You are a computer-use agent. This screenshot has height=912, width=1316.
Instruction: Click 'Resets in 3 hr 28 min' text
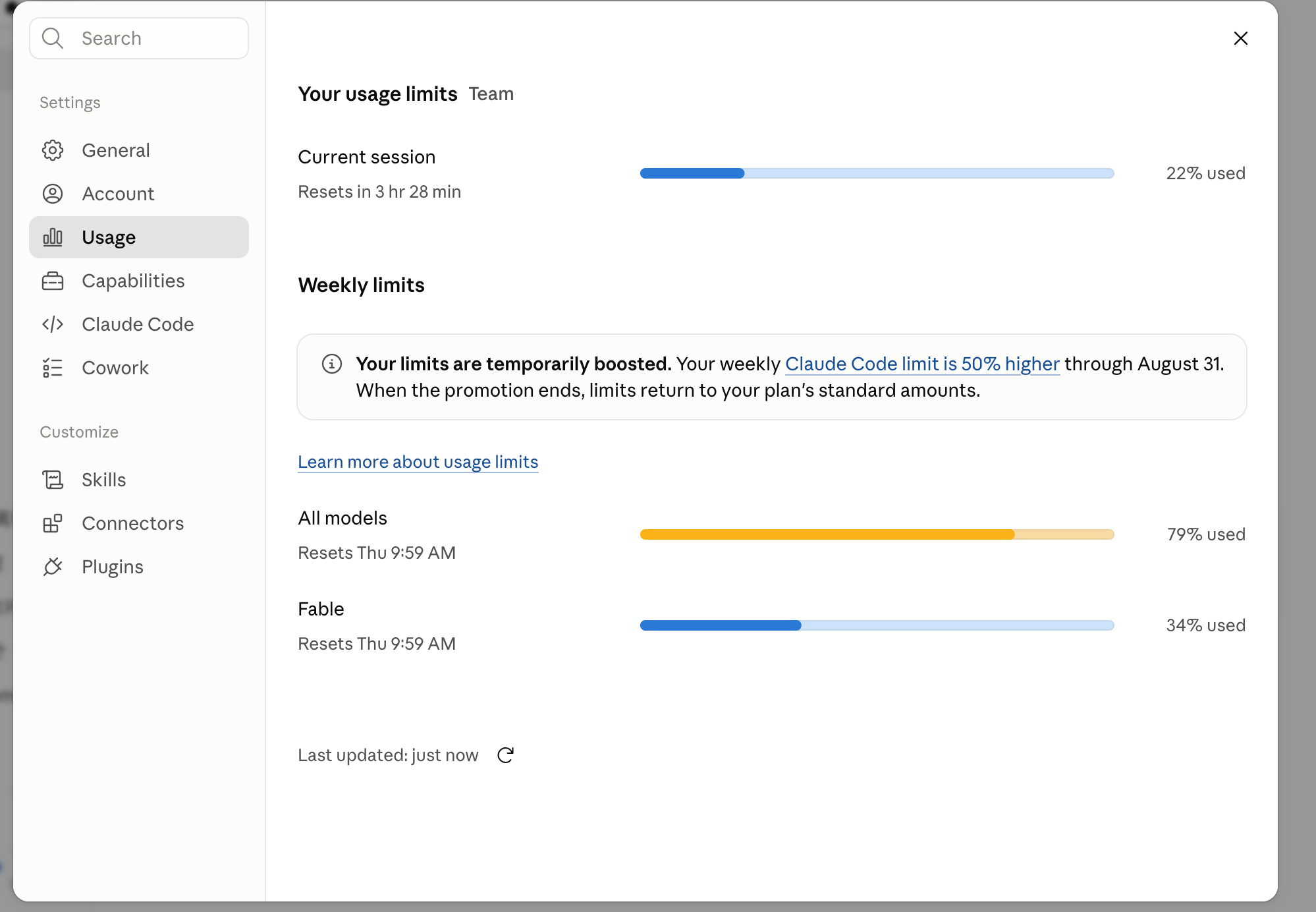point(379,192)
